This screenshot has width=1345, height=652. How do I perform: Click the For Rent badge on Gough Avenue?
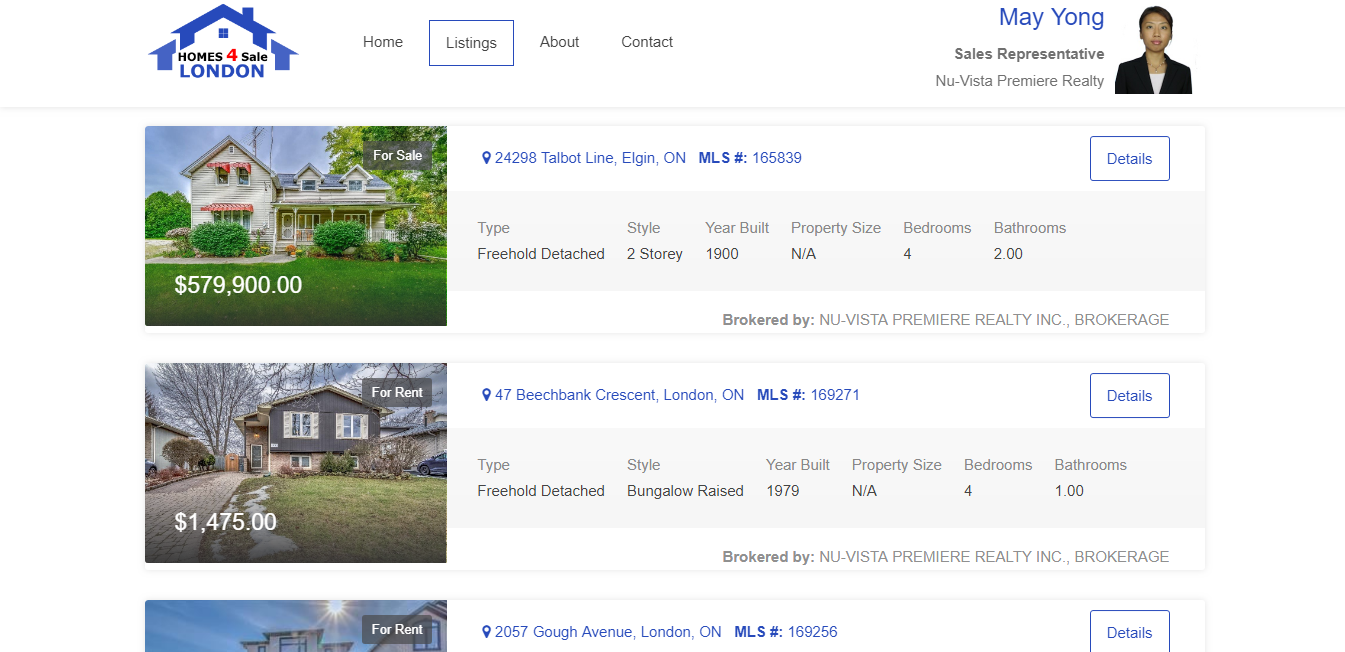[397, 629]
